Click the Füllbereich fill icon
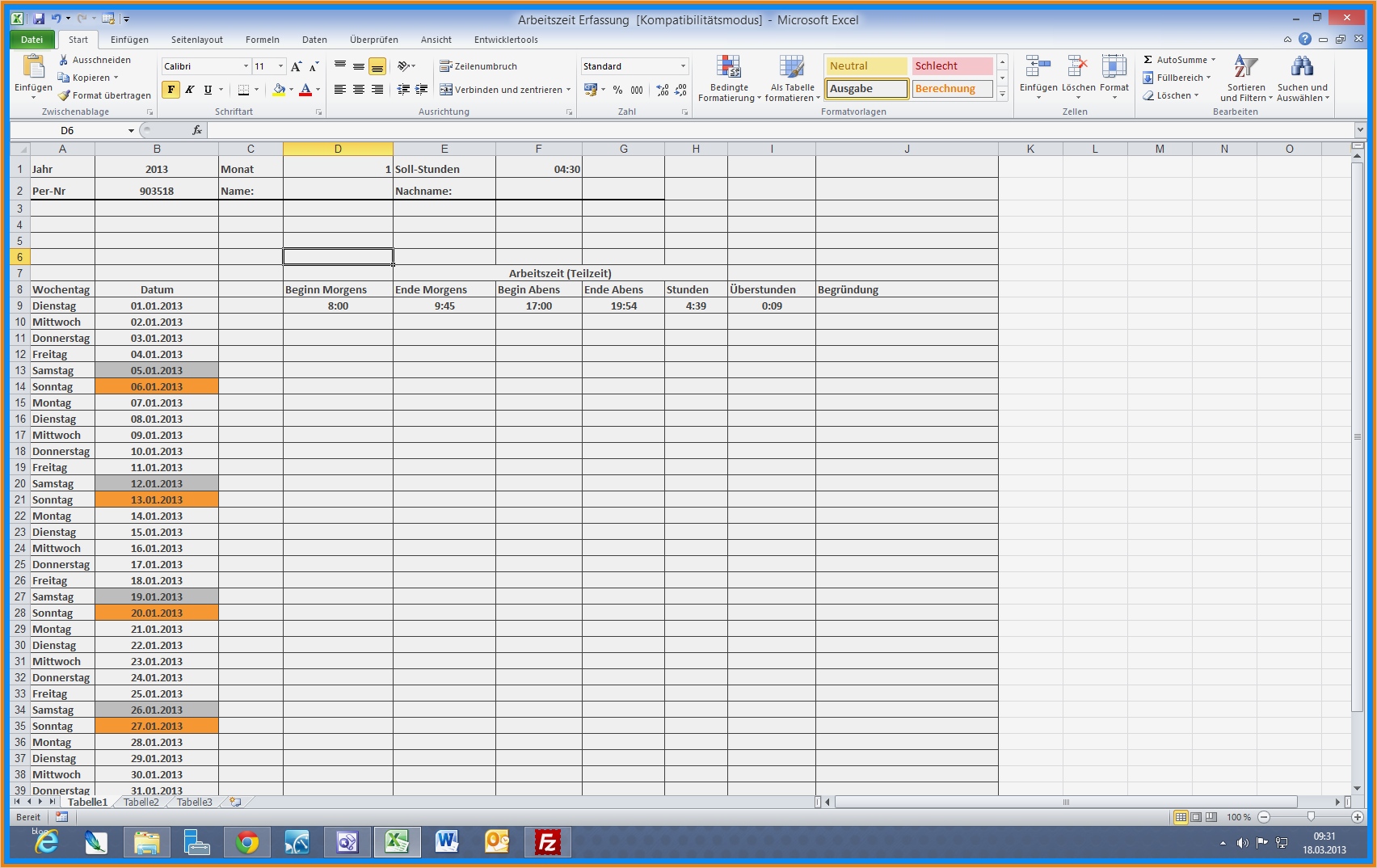Screen dimensions: 1377x868 point(1149,77)
